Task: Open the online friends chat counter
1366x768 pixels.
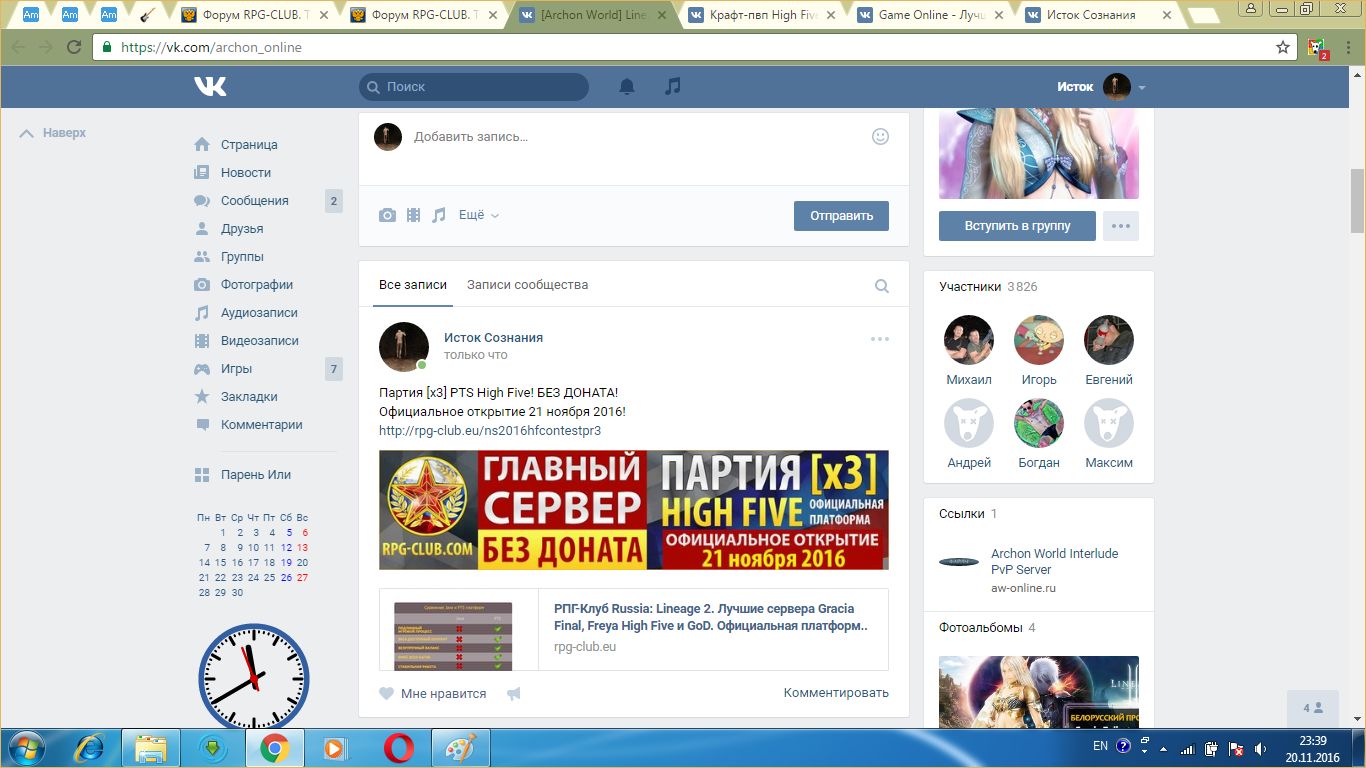Action: 1313,708
